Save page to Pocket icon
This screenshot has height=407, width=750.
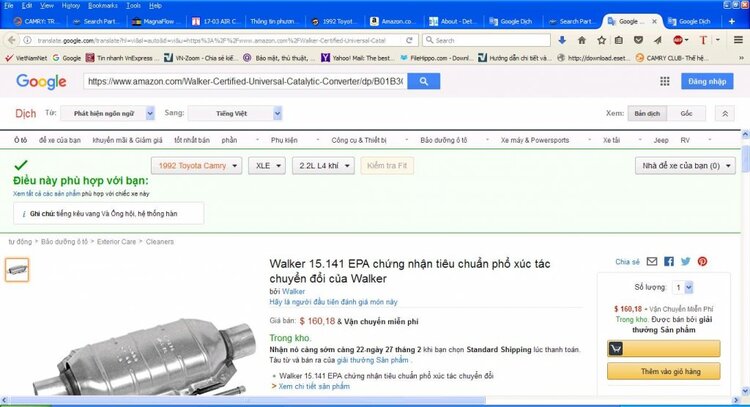pyautogui.click(x=638, y=40)
